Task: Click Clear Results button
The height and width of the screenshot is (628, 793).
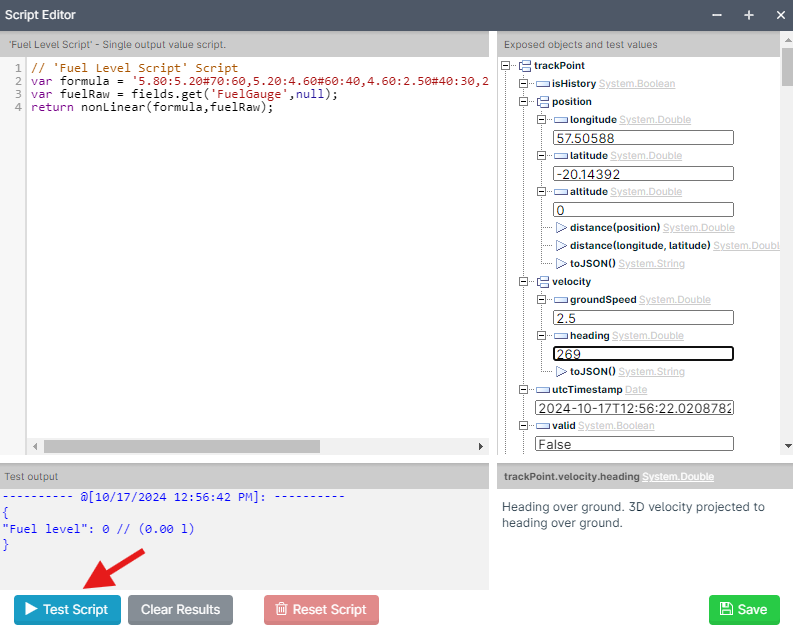Action: click(180, 609)
